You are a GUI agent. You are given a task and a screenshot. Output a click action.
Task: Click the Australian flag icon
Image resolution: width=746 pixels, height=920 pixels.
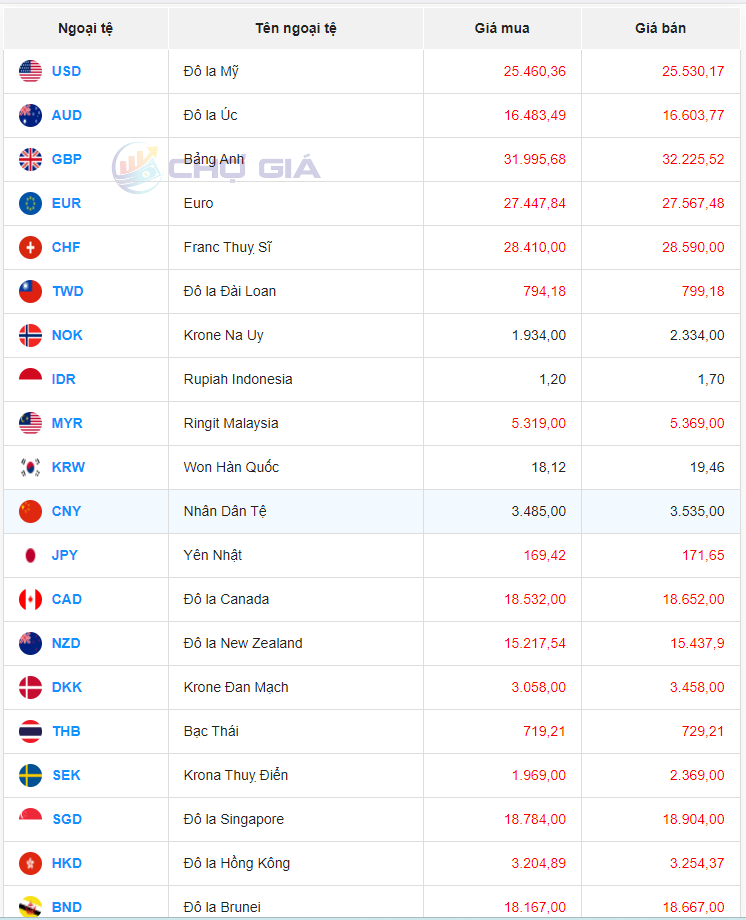[30, 115]
